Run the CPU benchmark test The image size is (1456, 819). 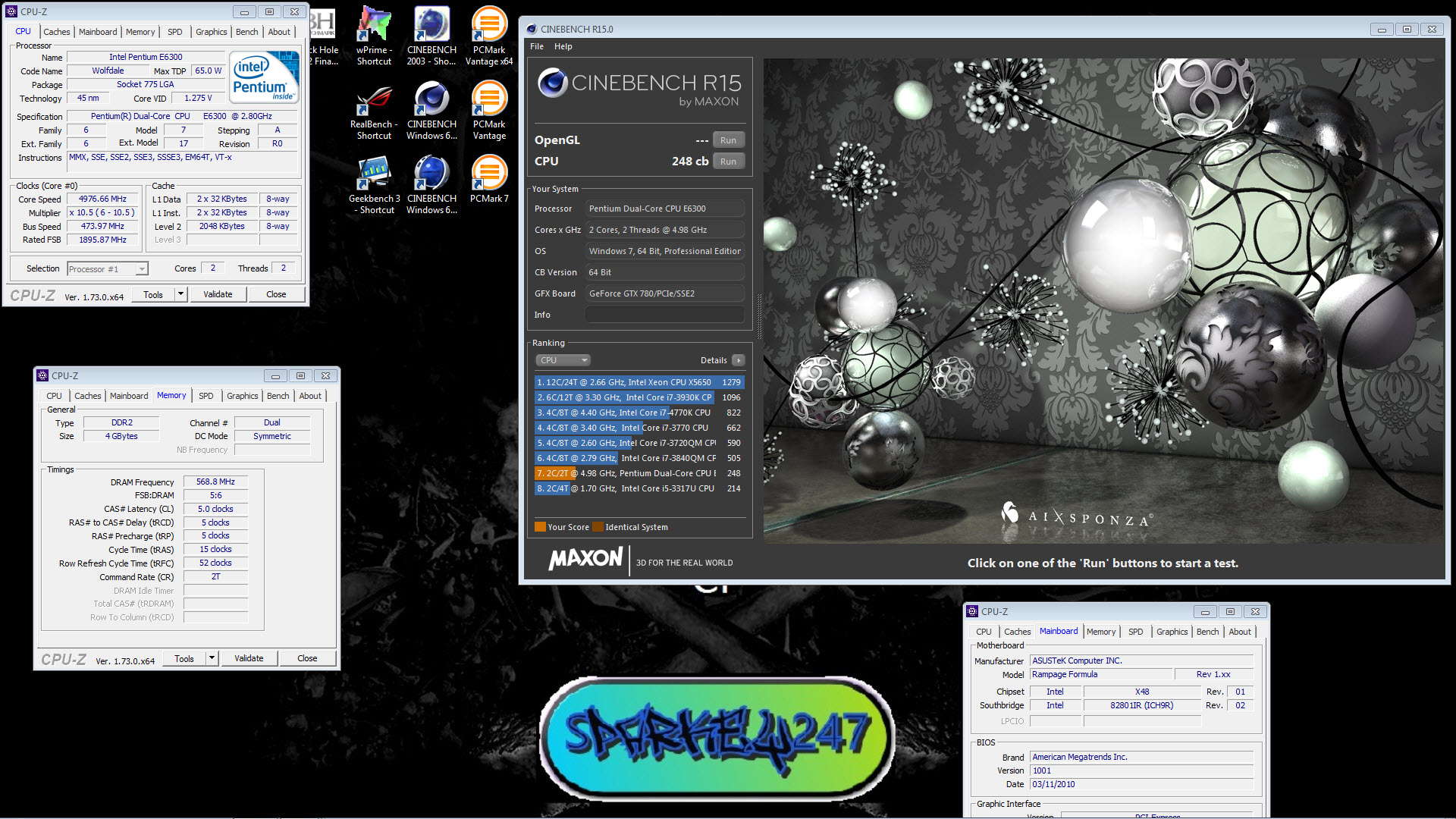(728, 162)
